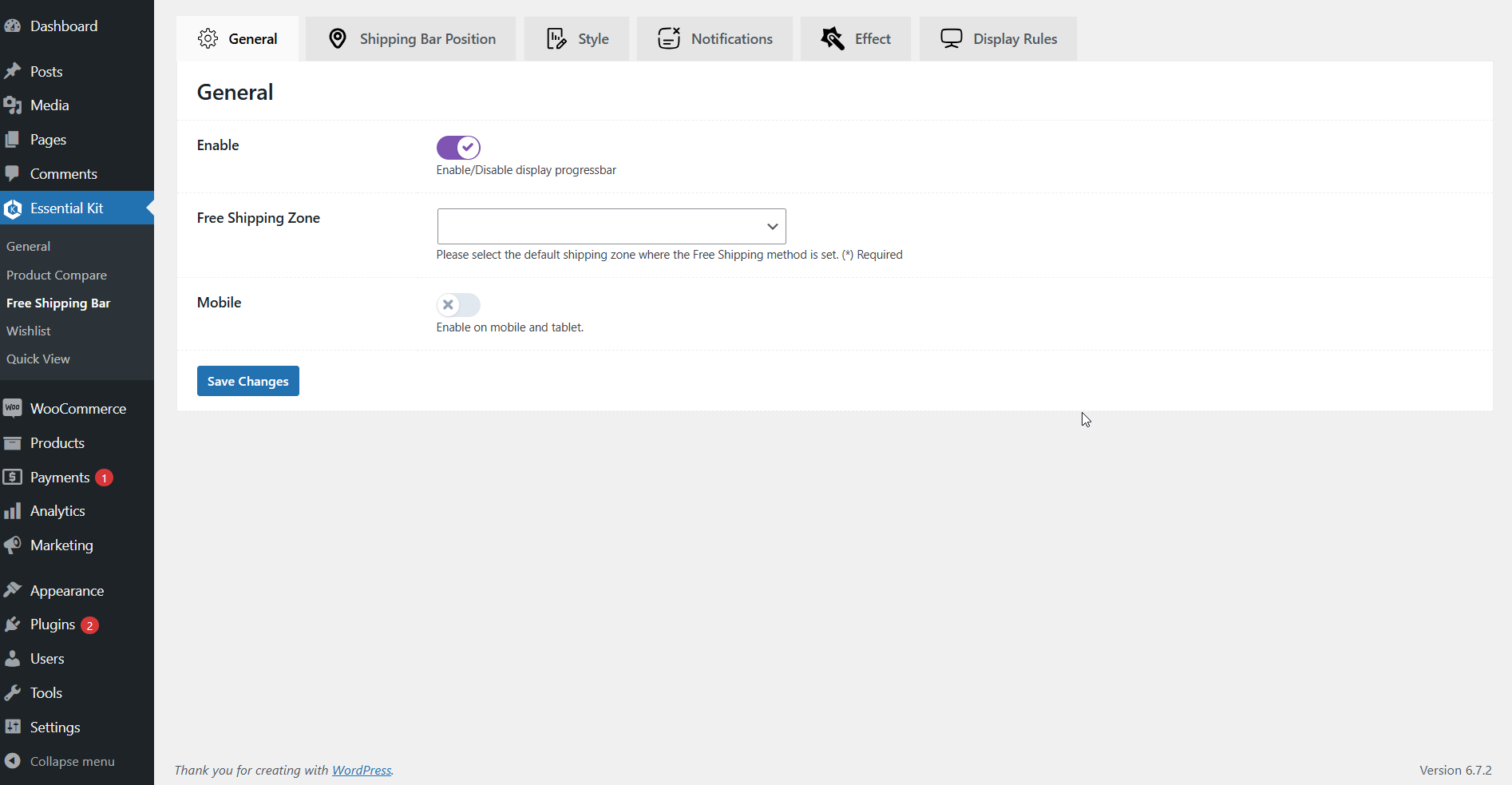Follow the WordPress footer link
This screenshot has width=1512, height=785.
[x=362, y=770]
